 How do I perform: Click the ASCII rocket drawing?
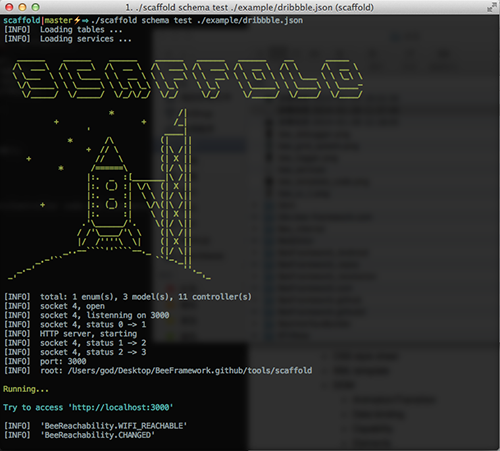[x=110, y=193]
